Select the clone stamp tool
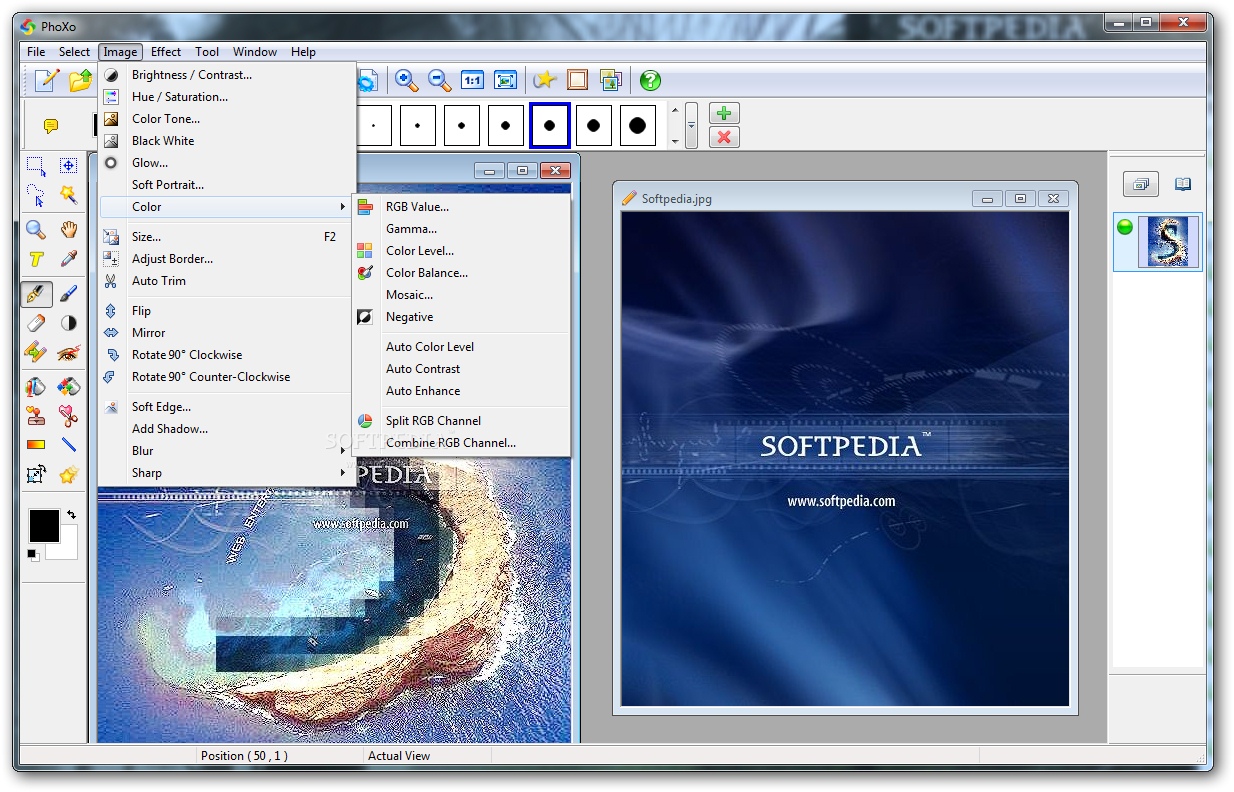 tap(36, 416)
